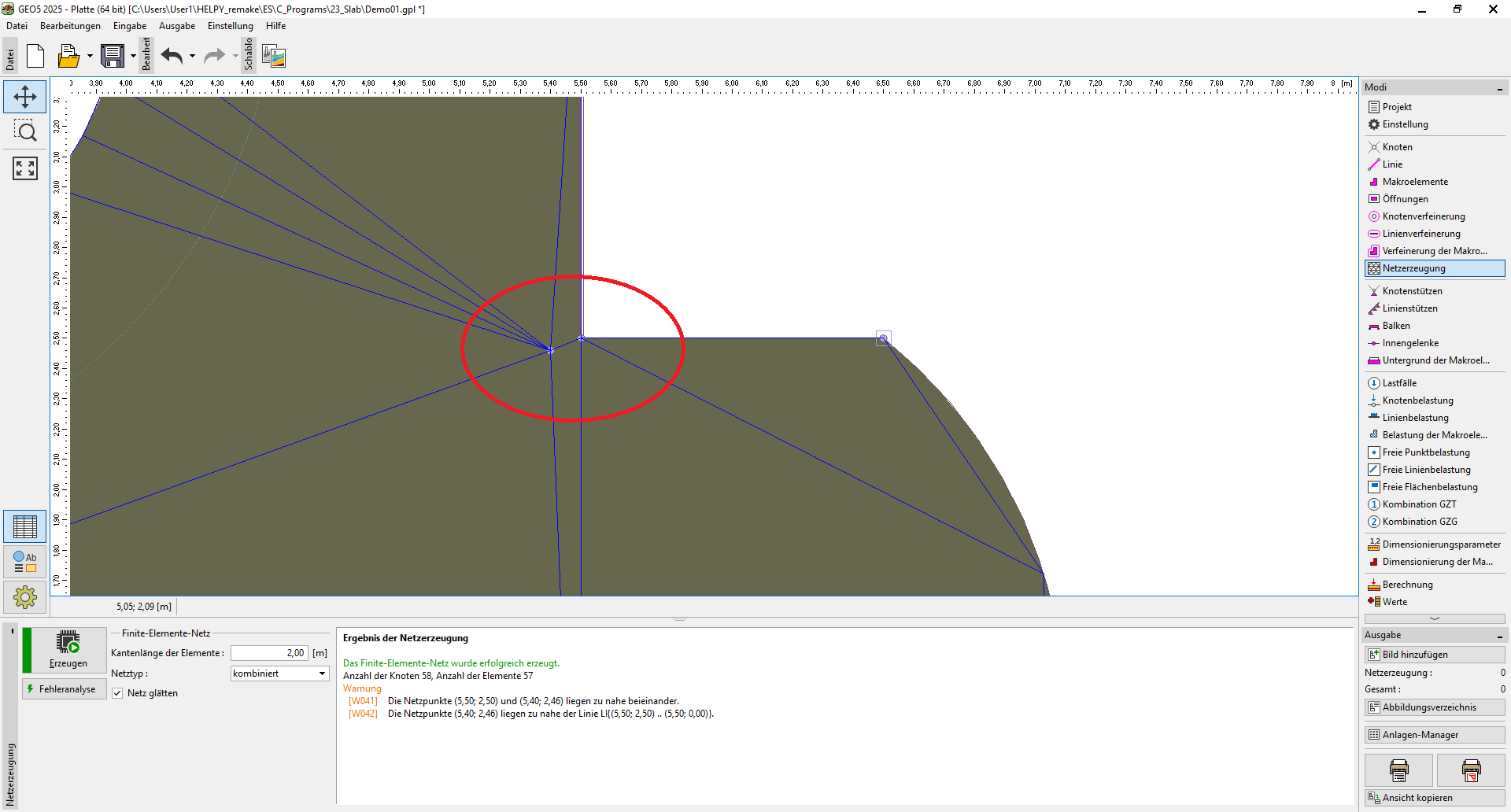Click the undo arrow icon

(x=172, y=57)
